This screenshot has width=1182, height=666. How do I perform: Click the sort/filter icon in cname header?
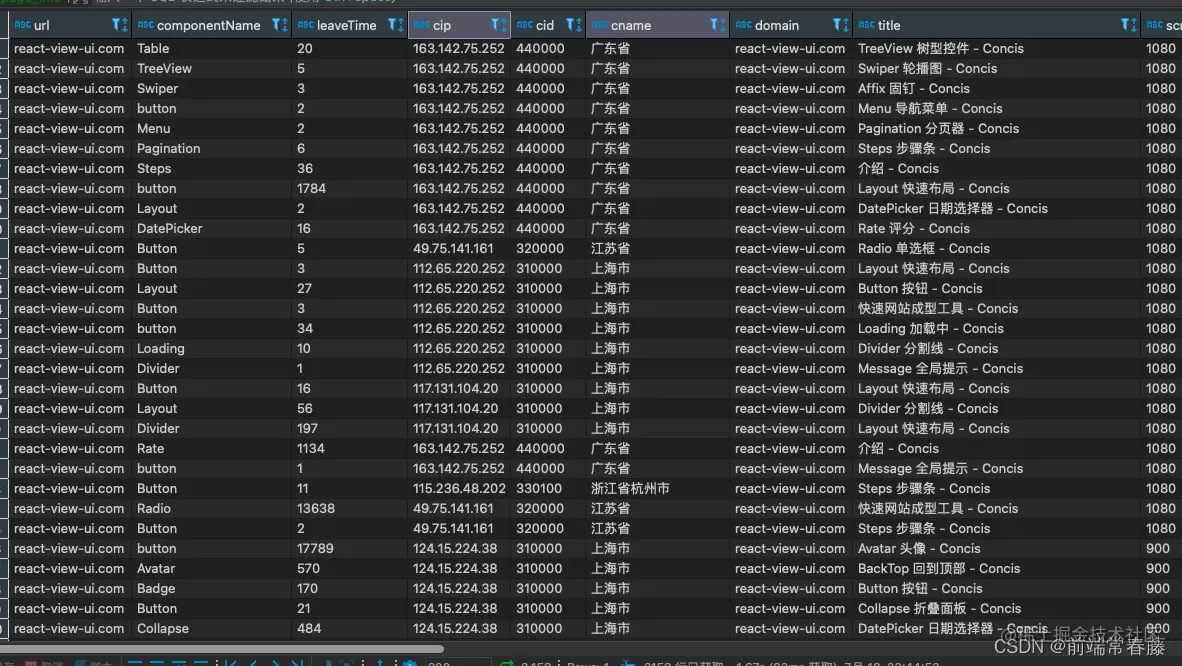click(718, 25)
